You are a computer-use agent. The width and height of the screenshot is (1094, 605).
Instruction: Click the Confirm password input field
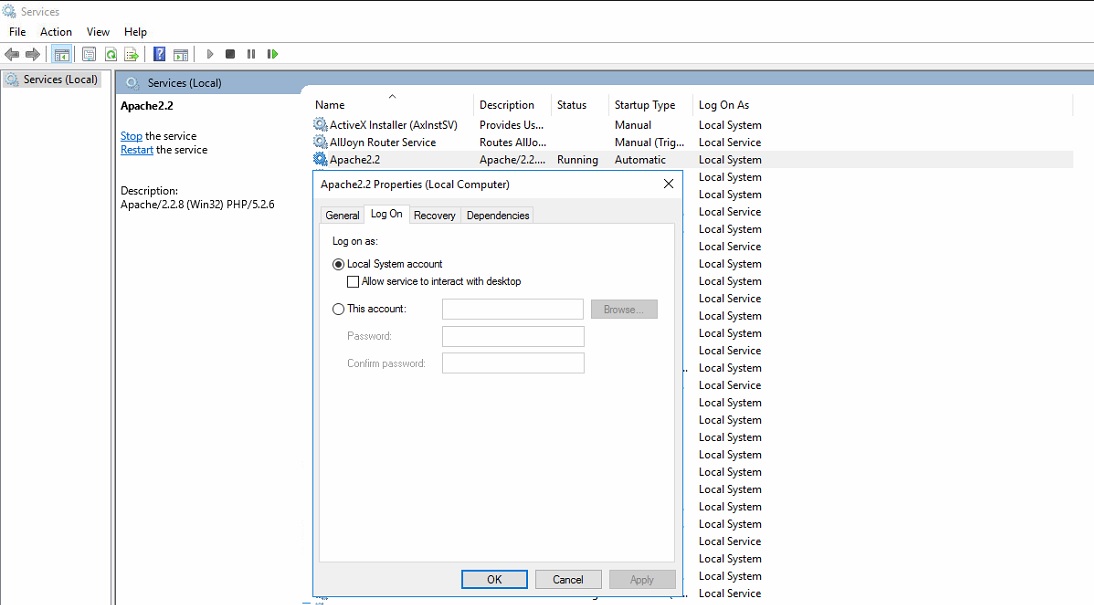pos(513,363)
